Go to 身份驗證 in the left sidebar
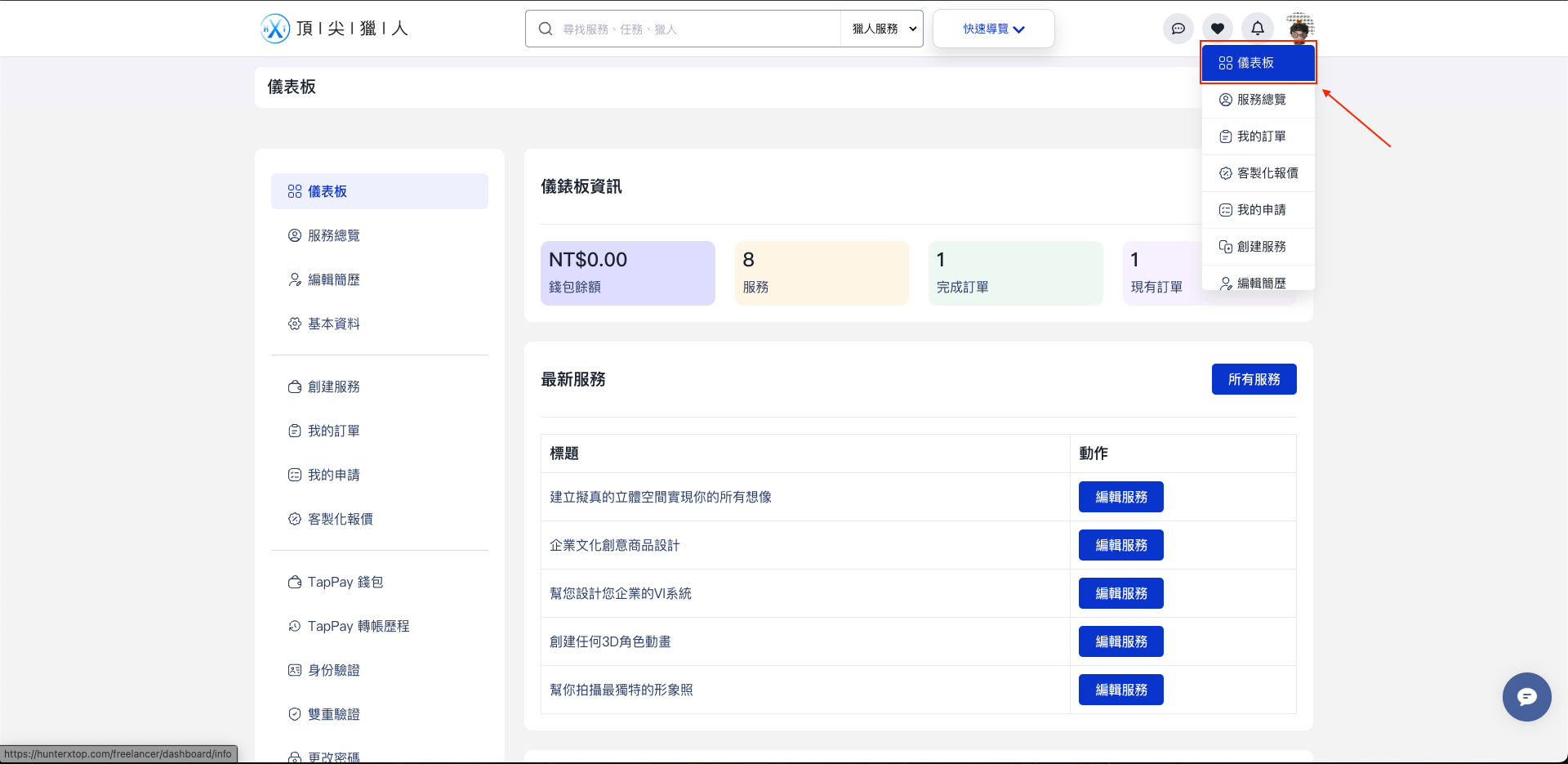Image resolution: width=1568 pixels, height=764 pixels. tap(333, 670)
